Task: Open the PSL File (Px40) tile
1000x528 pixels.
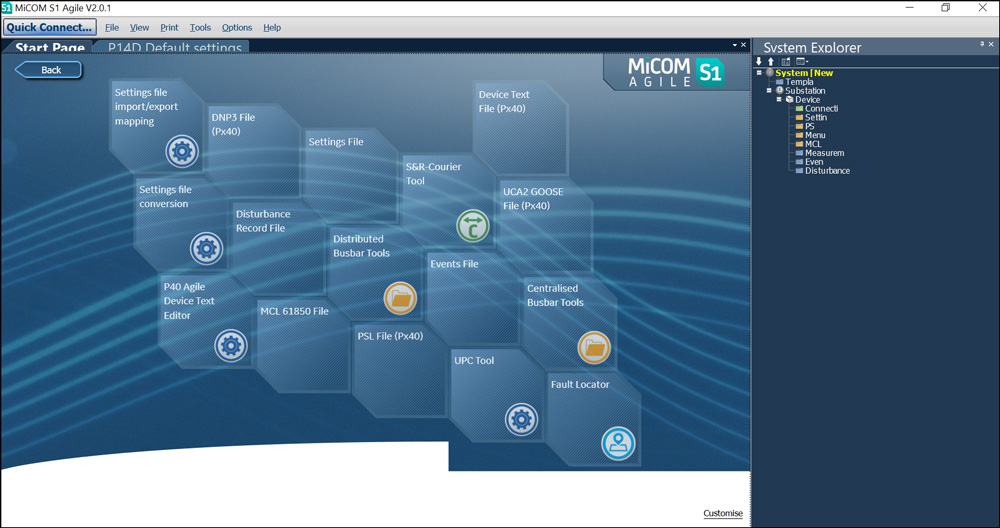Action: (x=399, y=370)
